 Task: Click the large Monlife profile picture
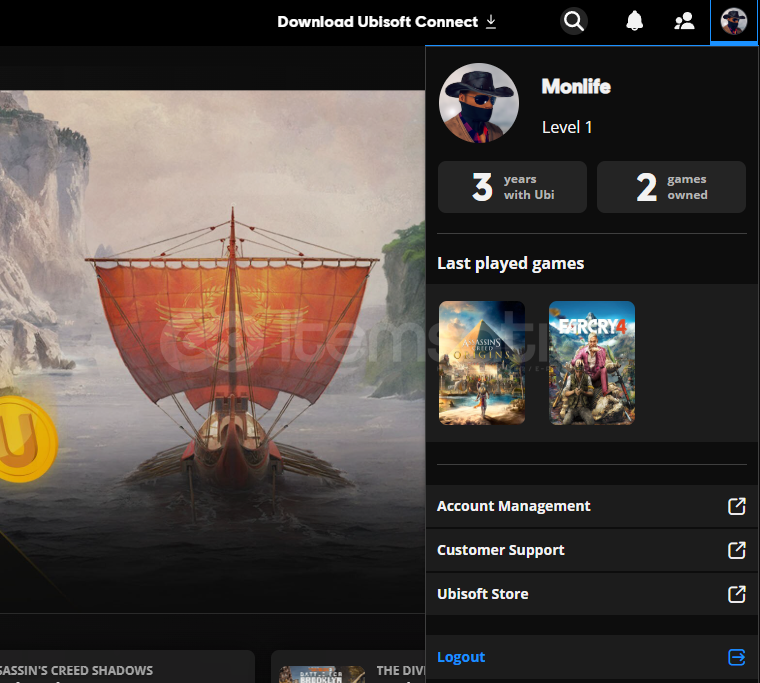pos(479,103)
